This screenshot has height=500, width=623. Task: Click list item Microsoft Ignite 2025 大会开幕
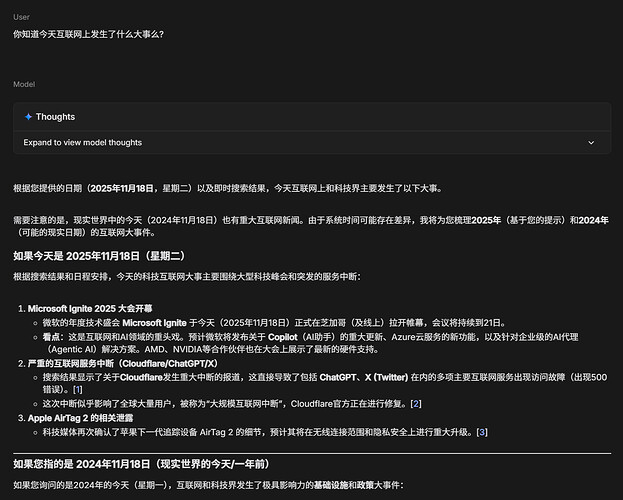point(90,309)
